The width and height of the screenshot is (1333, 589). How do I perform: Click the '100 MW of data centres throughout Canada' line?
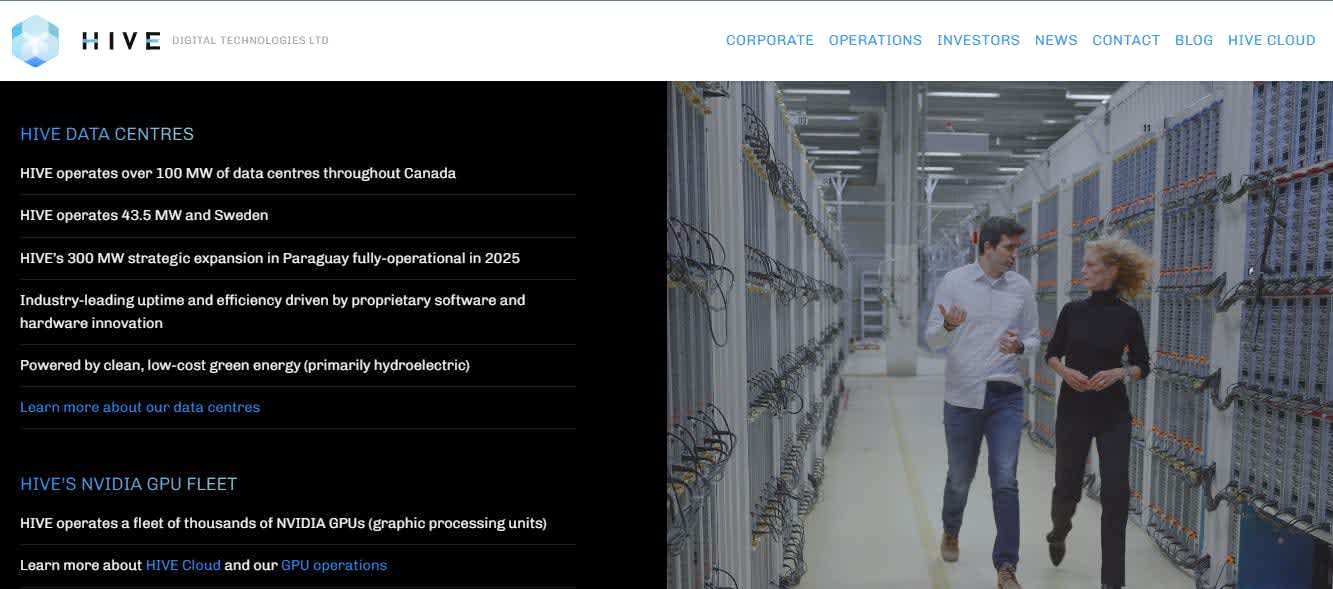click(x=238, y=173)
